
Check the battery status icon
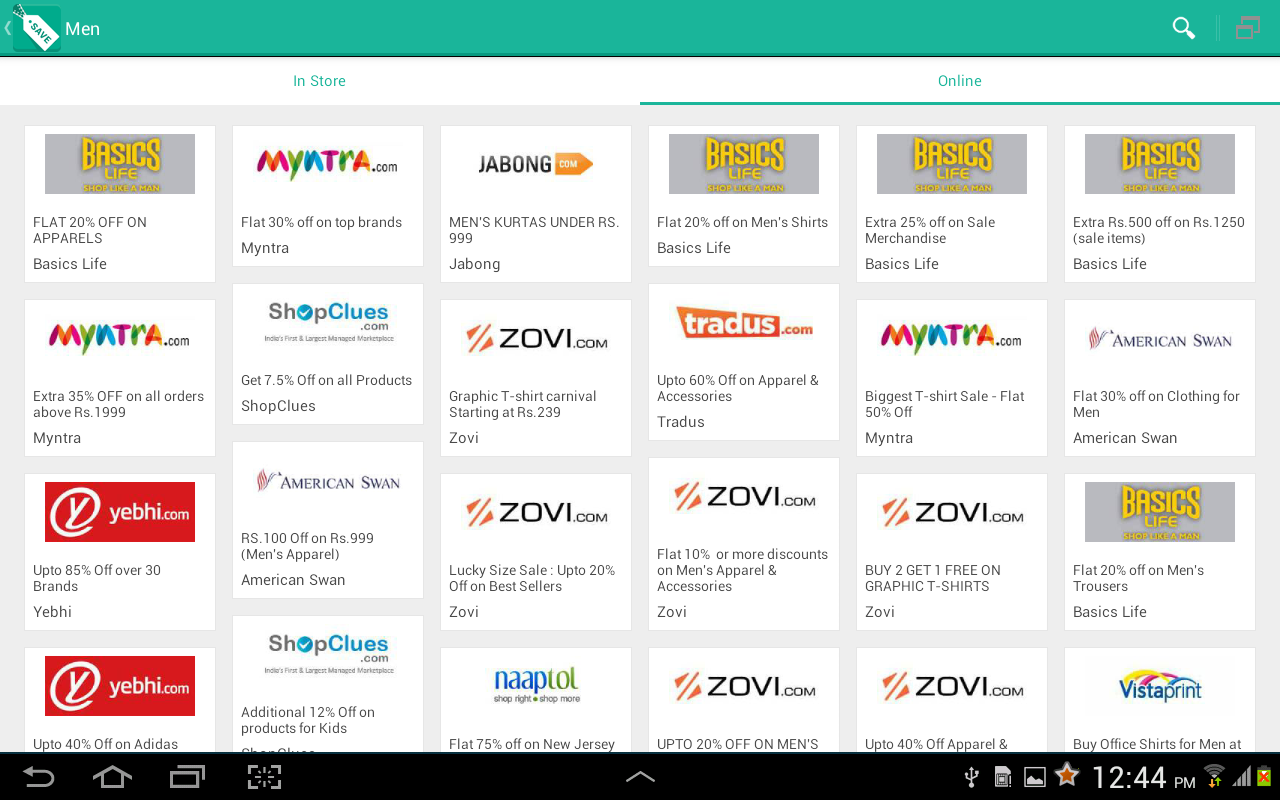pos(1264,776)
